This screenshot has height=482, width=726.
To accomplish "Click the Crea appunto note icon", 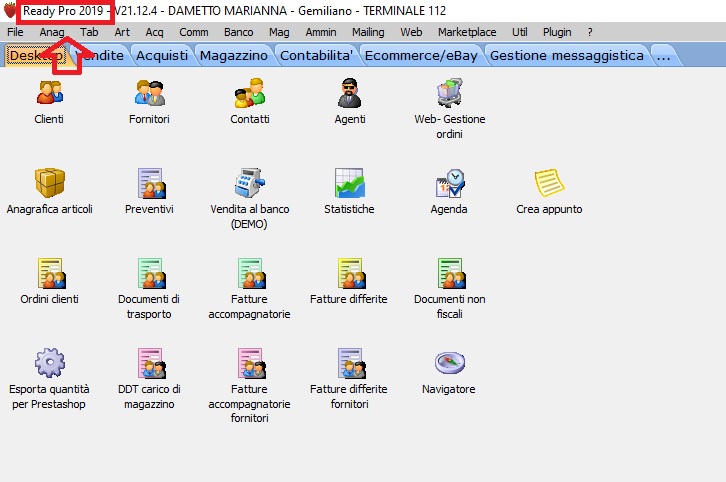I will pos(549,182).
